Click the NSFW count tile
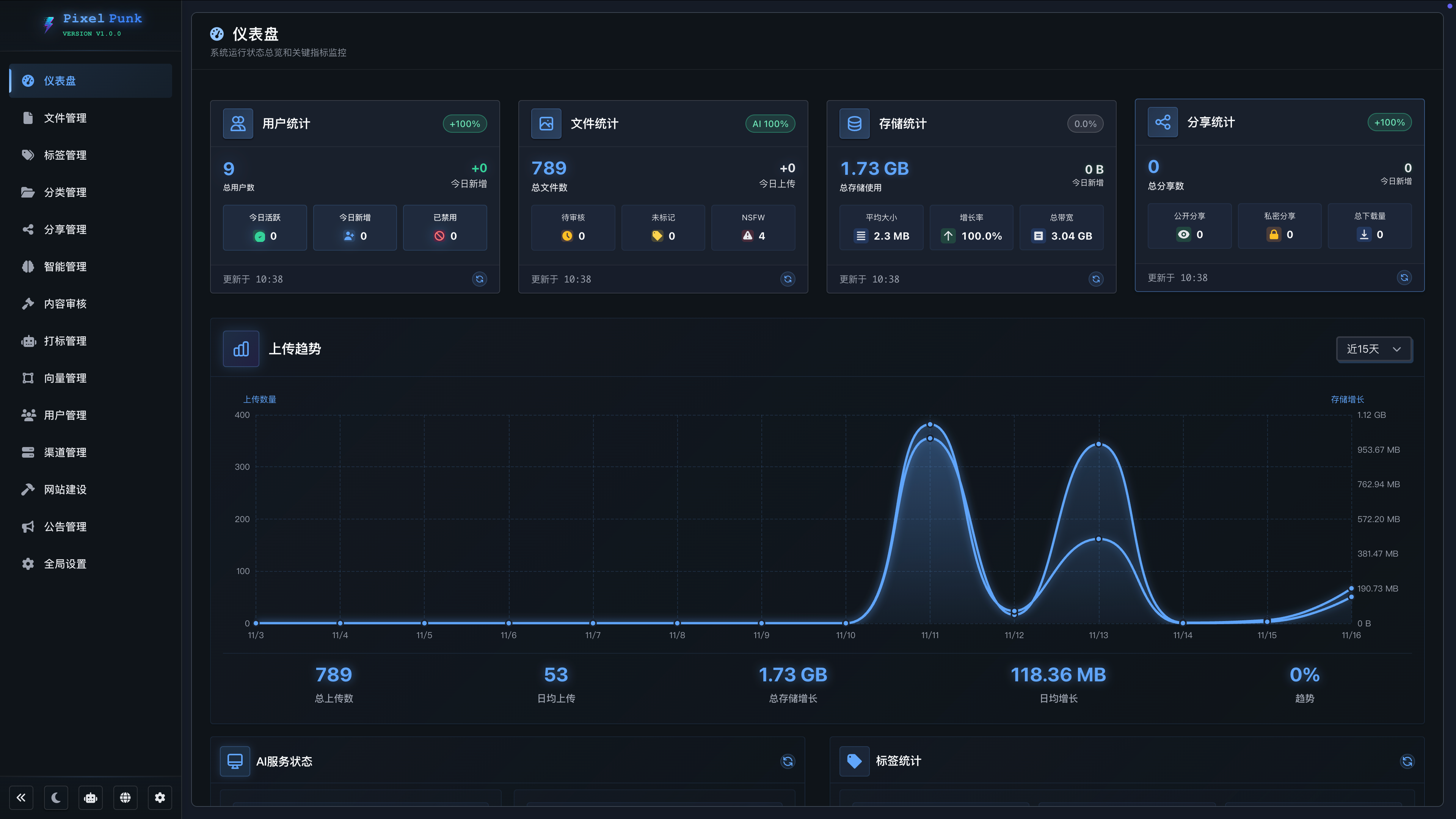 [753, 227]
